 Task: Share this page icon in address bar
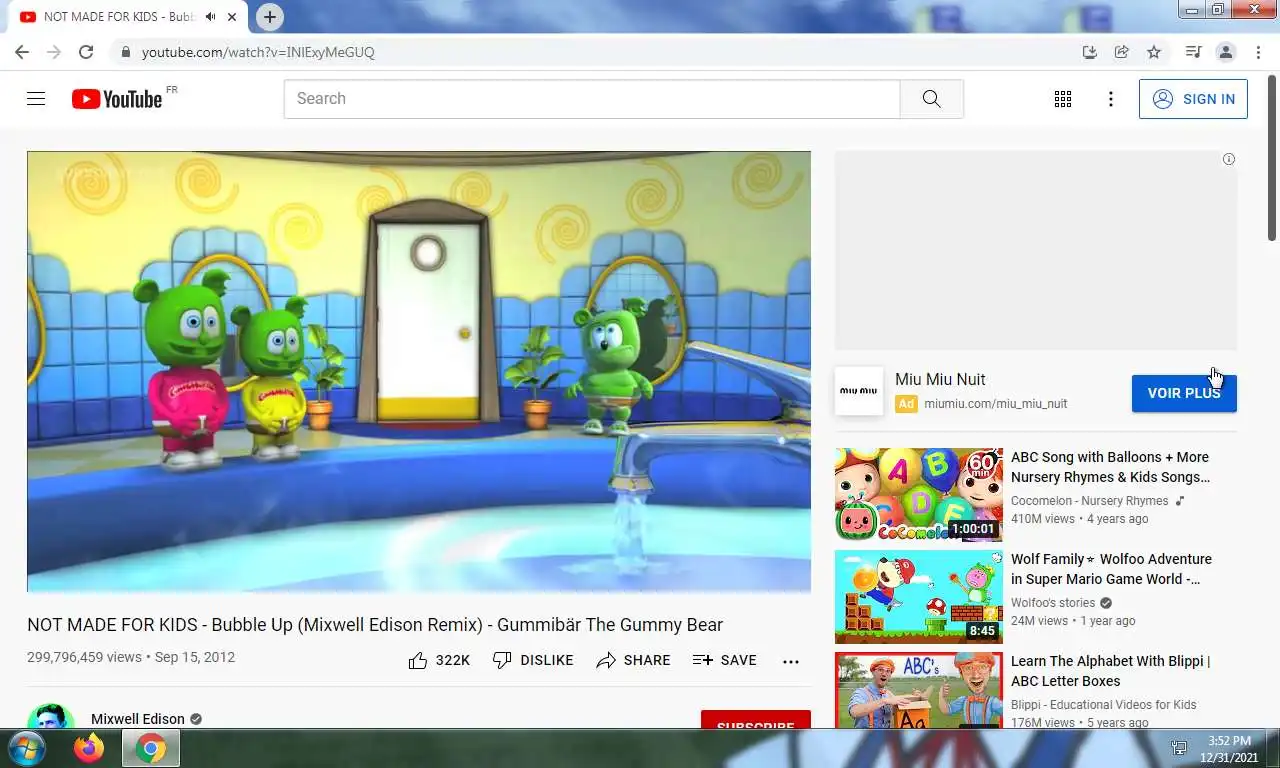pyautogui.click(x=1122, y=52)
